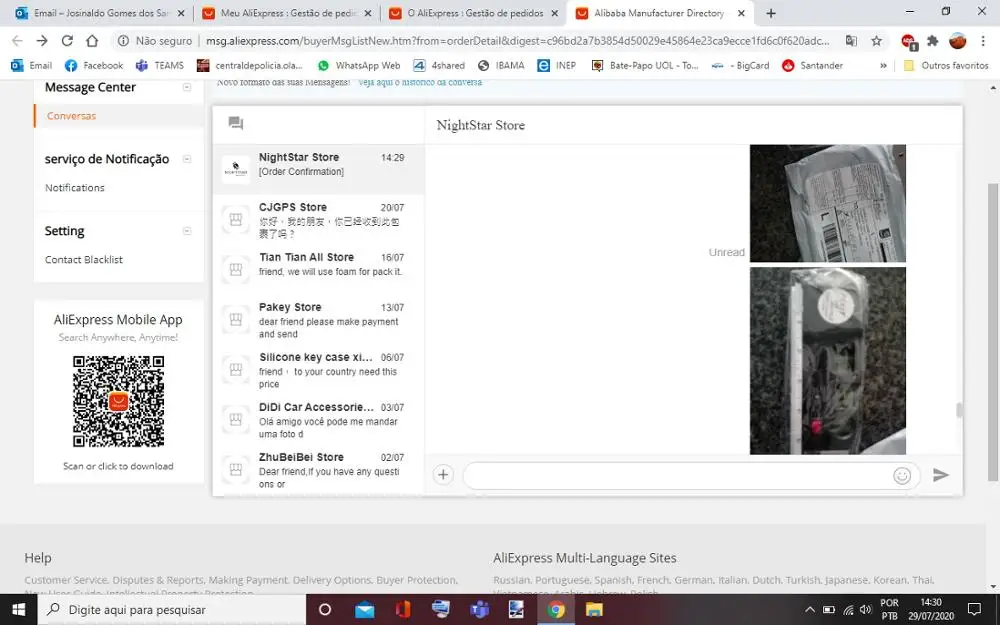This screenshot has height=625, width=1000.
Task: Click DiDi Car Accessories avatar icon
Action: [235, 419]
